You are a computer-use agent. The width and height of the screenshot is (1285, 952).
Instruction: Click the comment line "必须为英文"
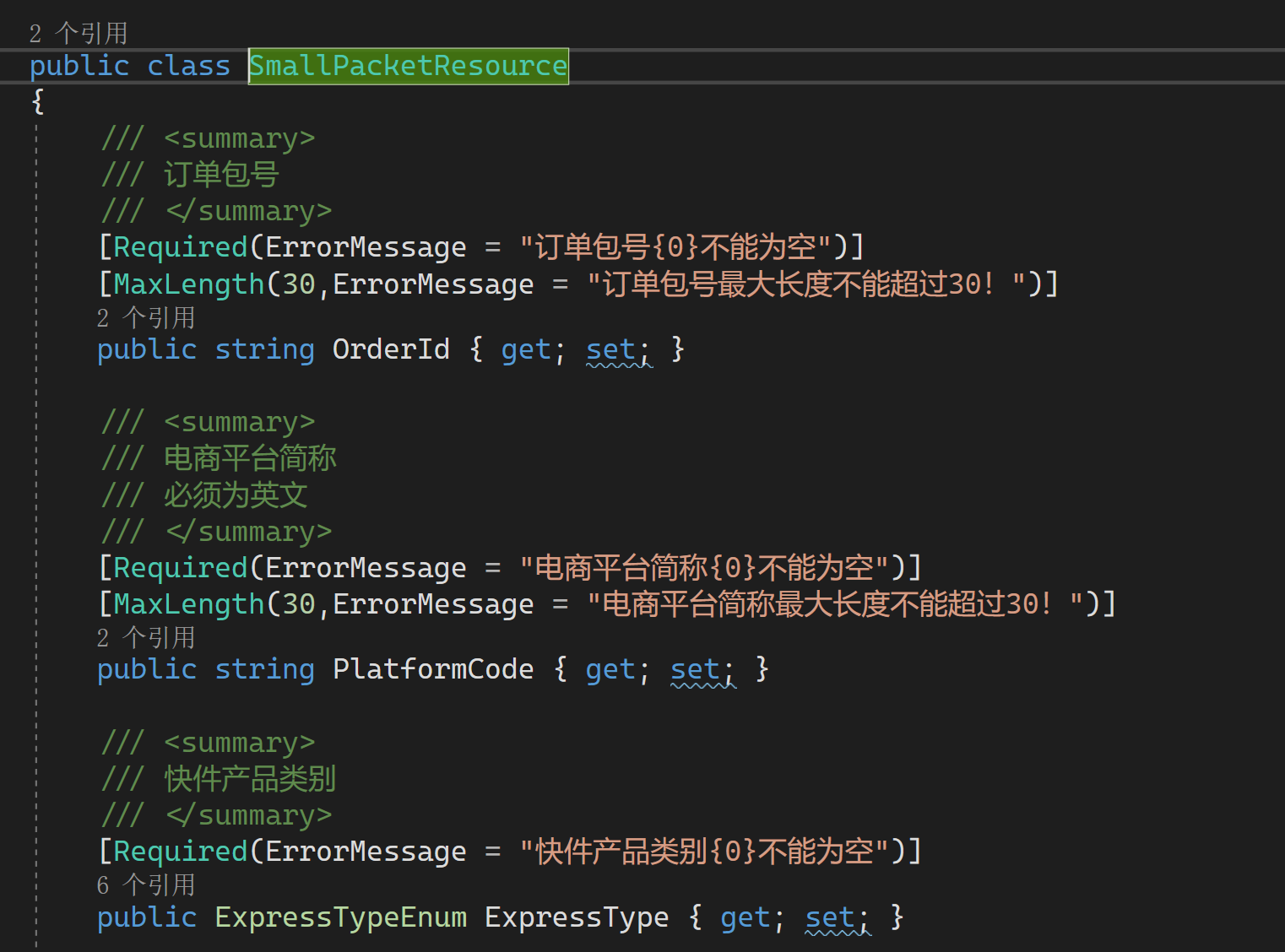point(235,495)
